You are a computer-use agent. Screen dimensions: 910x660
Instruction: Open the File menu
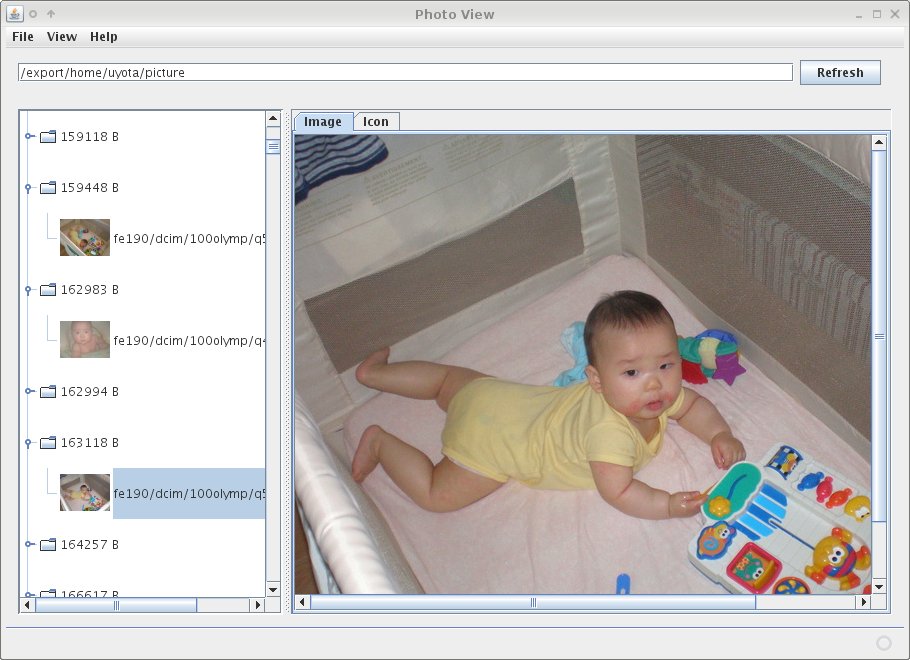pos(23,37)
